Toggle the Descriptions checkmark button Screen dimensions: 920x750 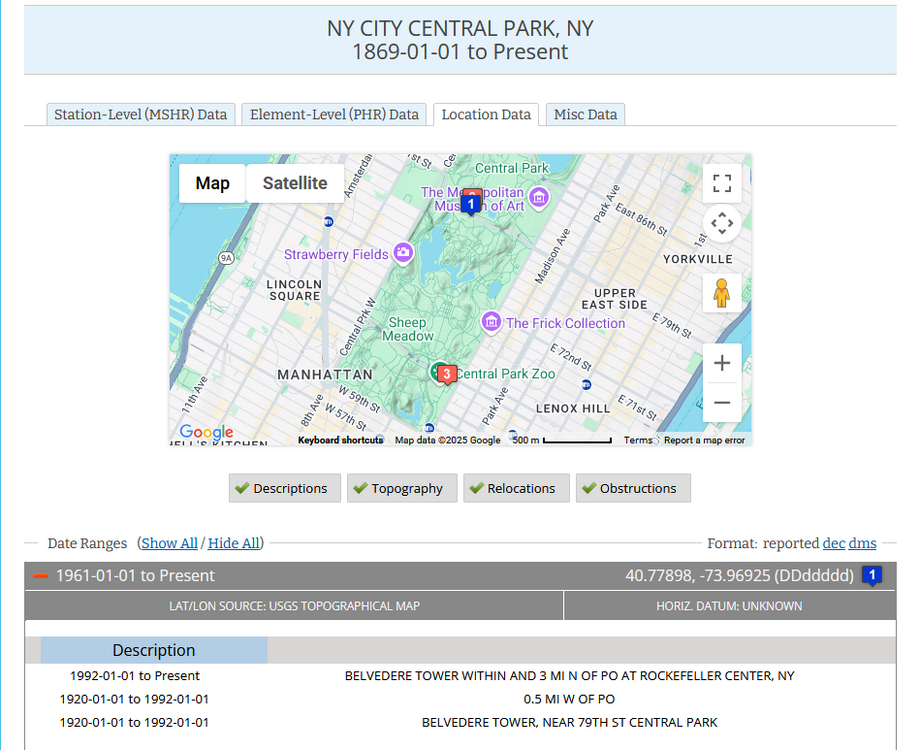tap(285, 488)
